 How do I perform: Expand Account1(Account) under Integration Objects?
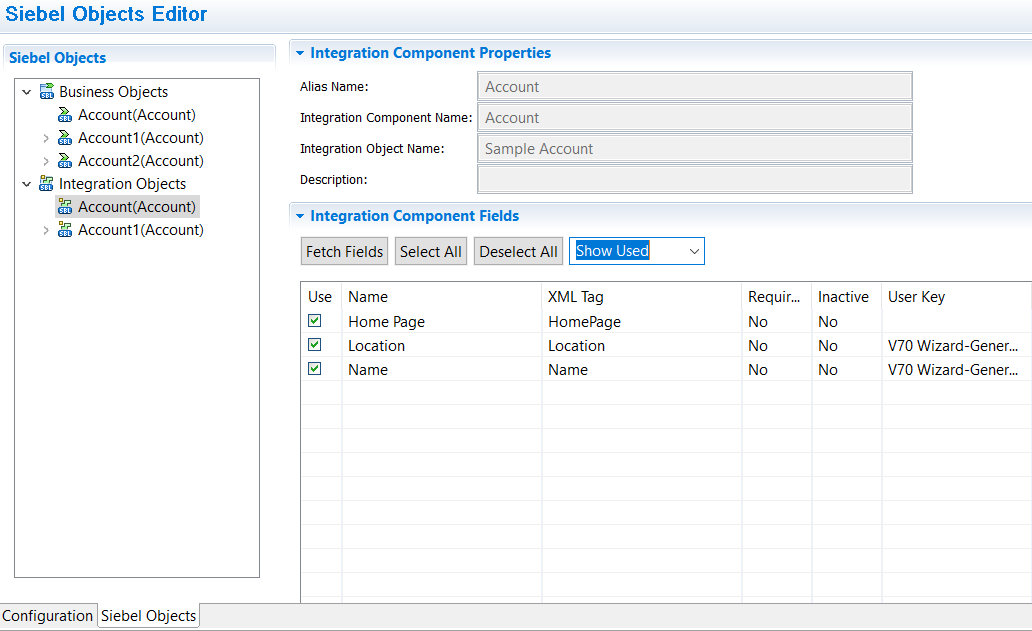(45, 230)
